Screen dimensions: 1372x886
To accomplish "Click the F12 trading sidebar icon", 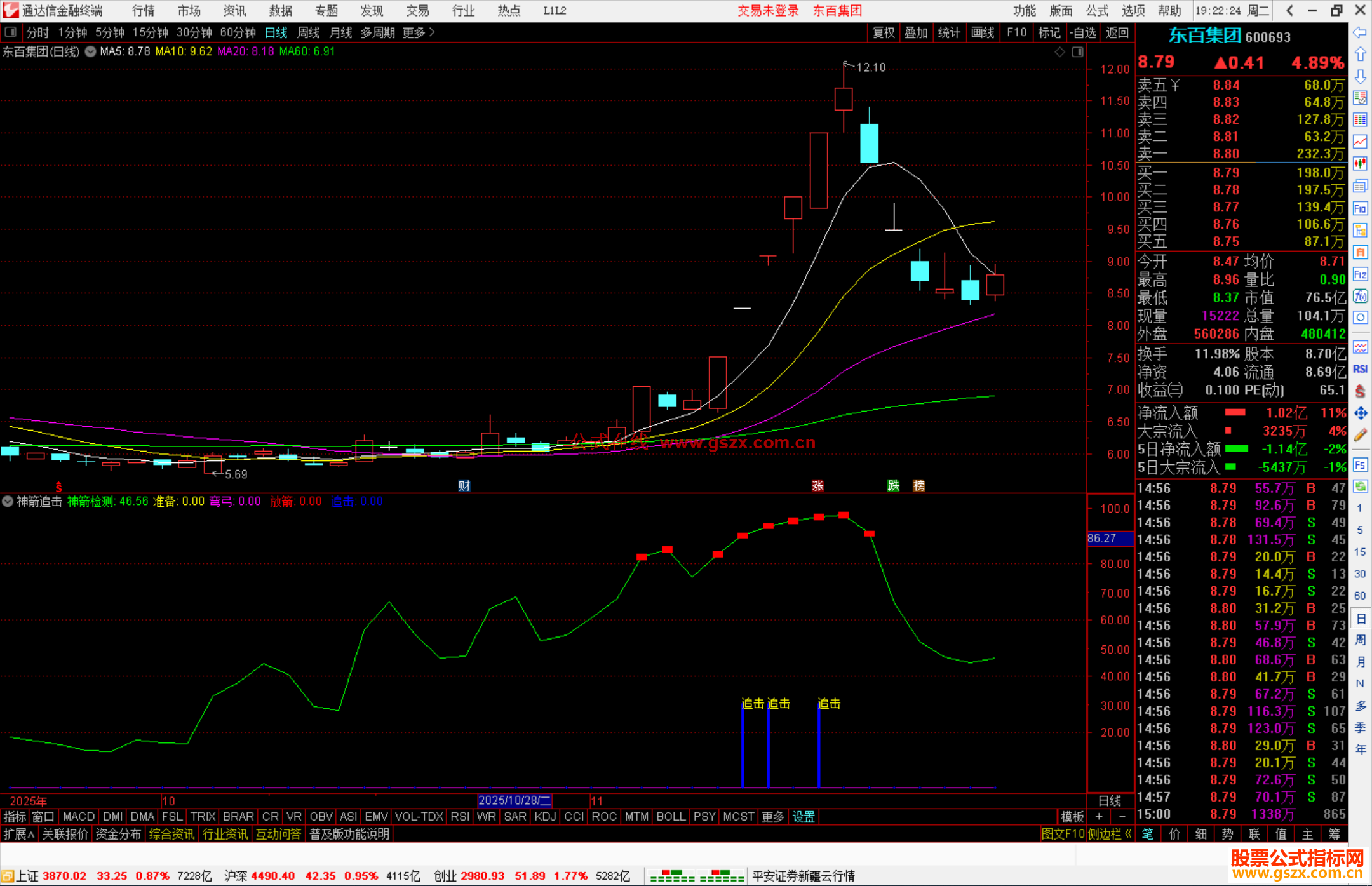I will 1360,274.
